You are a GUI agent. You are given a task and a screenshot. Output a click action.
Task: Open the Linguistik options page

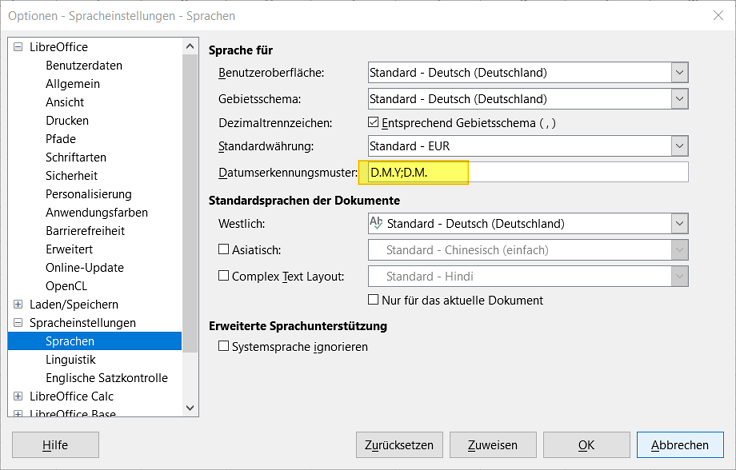[70, 360]
